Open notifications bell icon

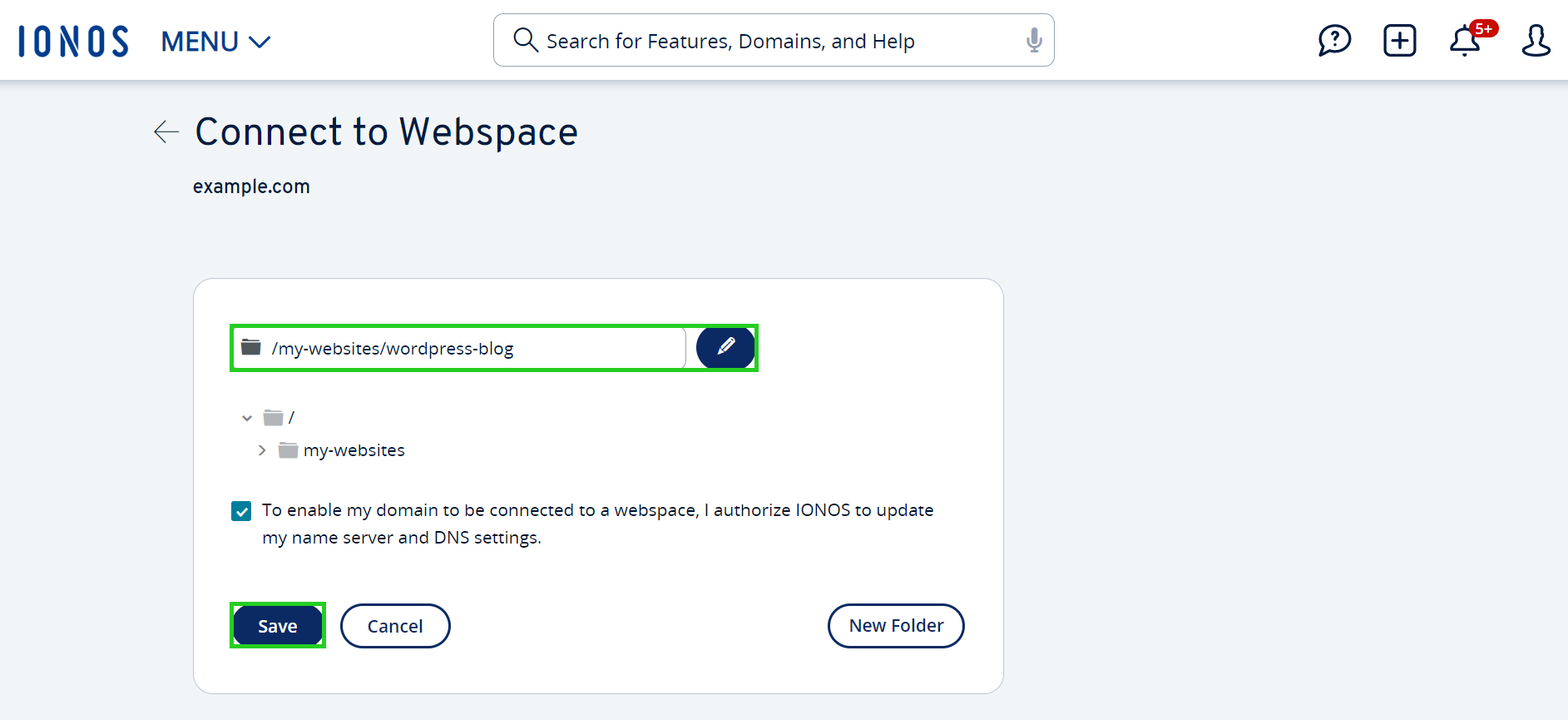pos(1465,40)
